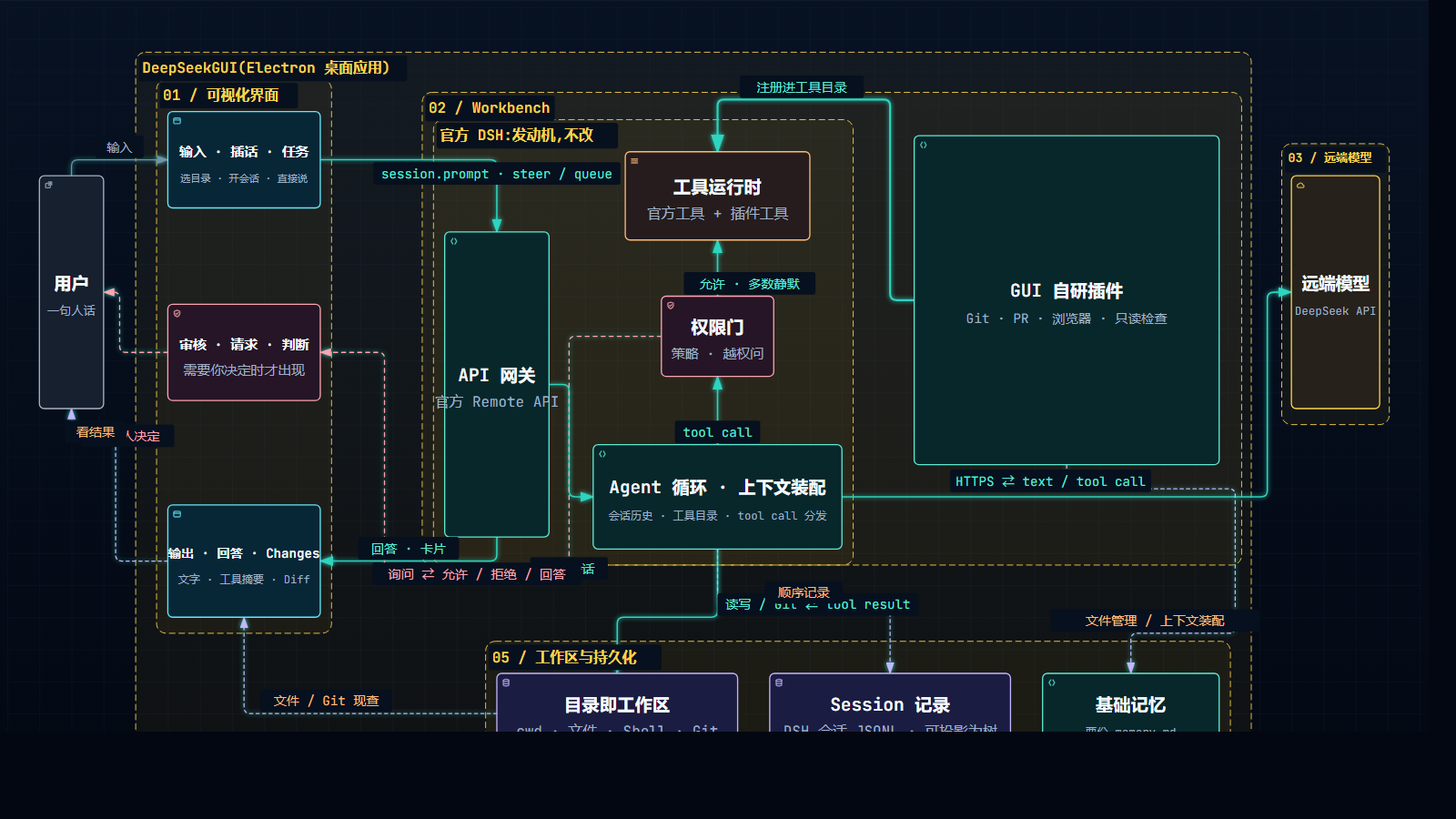Select the 回答 · 卡片 edge label

(408, 549)
